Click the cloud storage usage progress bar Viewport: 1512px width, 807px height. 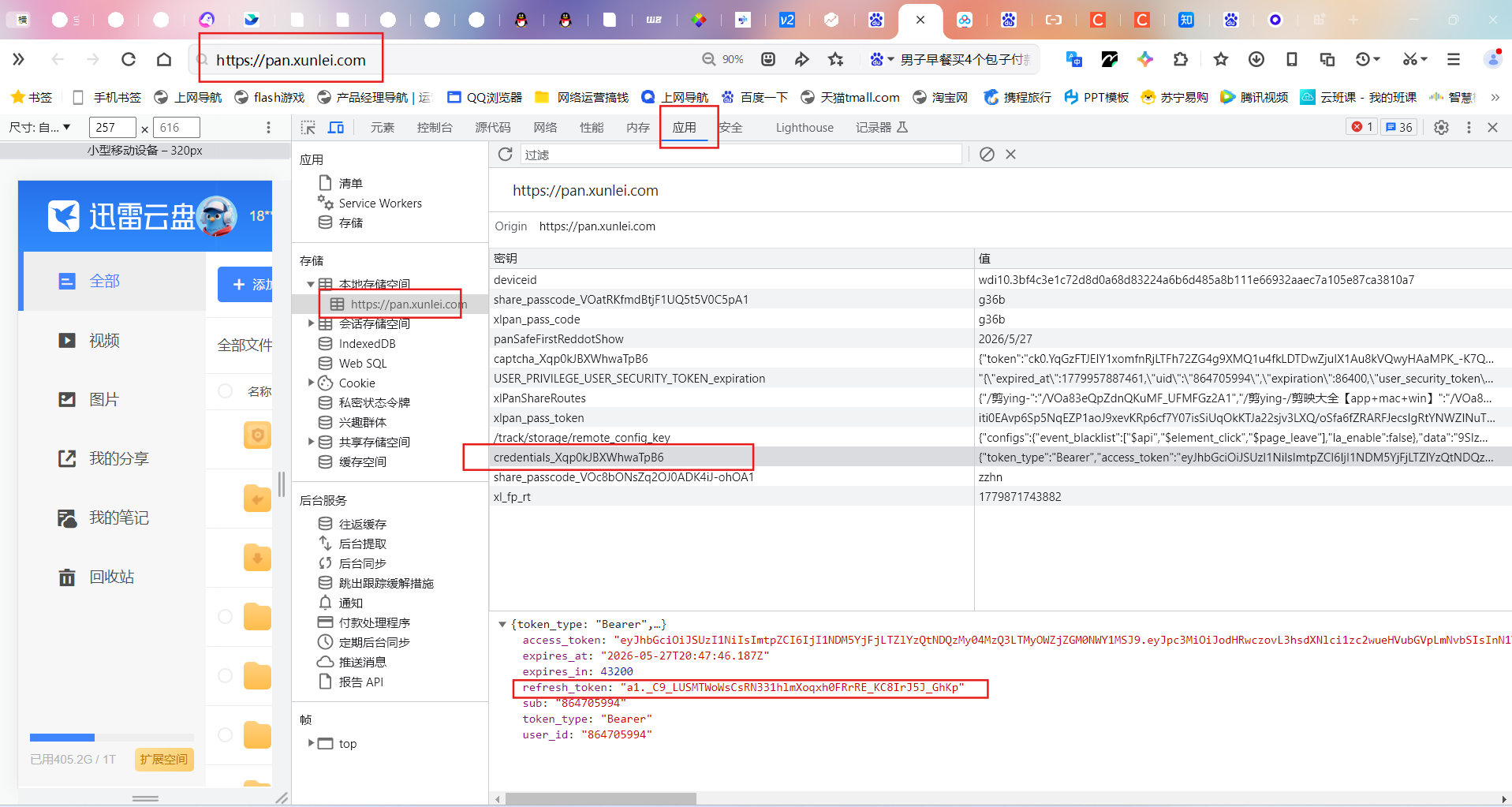click(x=111, y=738)
